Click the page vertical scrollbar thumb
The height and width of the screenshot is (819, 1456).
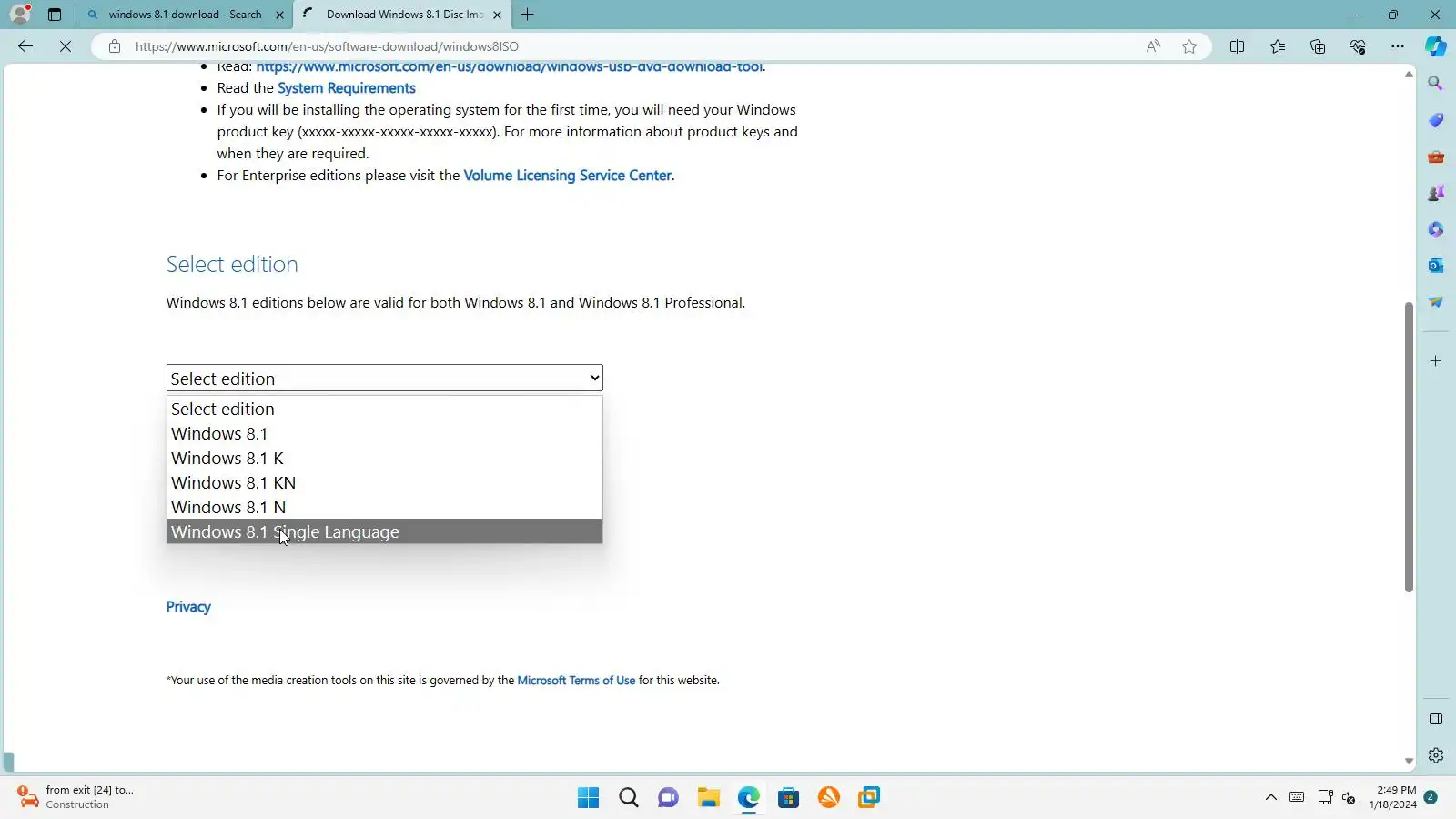click(1409, 446)
